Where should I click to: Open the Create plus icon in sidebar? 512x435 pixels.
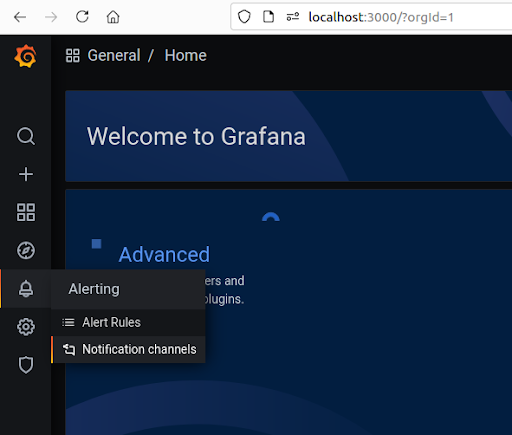click(26, 174)
